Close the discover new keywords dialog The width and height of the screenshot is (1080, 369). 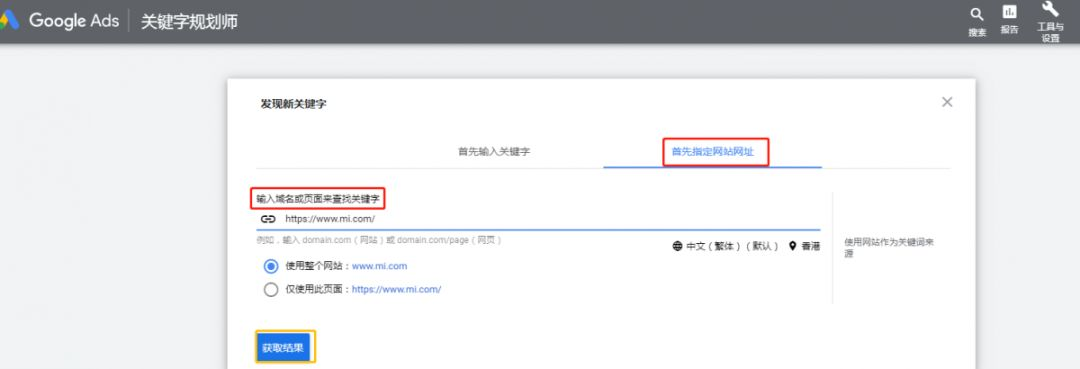click(x=947, y=102)
